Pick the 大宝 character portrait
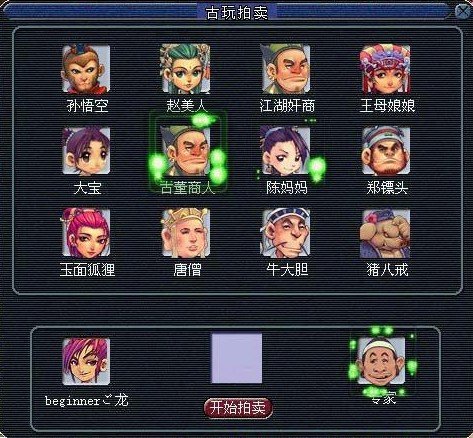Viewport: 473px width, 438px height. (x=86, y=151)
